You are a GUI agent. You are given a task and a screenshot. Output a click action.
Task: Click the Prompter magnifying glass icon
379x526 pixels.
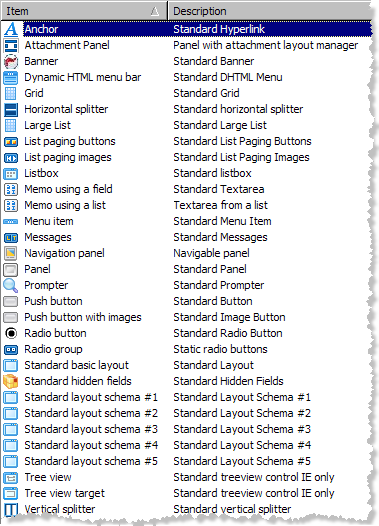(x=11, y=285)
